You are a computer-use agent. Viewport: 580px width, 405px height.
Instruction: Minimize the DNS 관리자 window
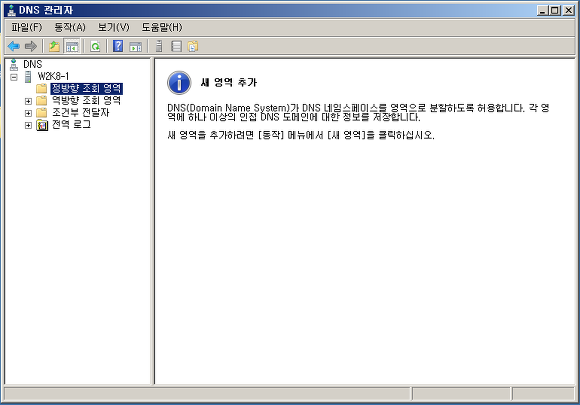(x=542, y=10)
